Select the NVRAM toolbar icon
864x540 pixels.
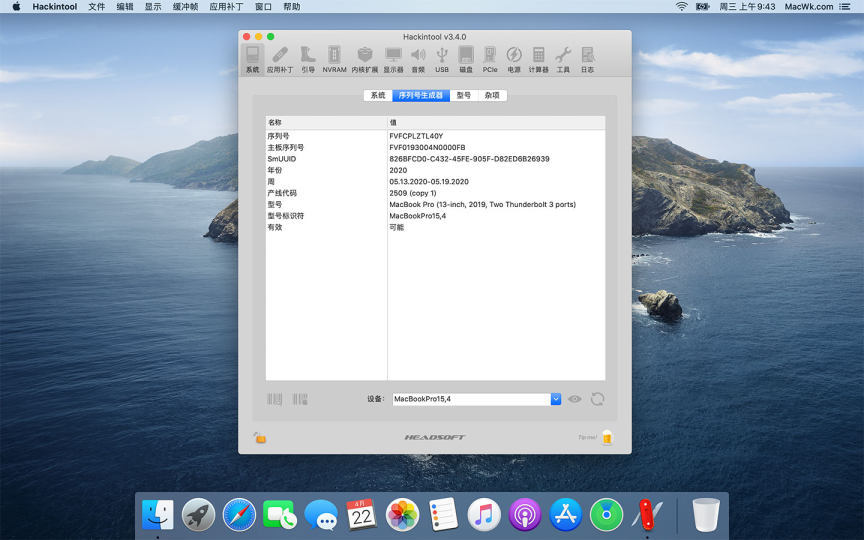pos(334,59)
